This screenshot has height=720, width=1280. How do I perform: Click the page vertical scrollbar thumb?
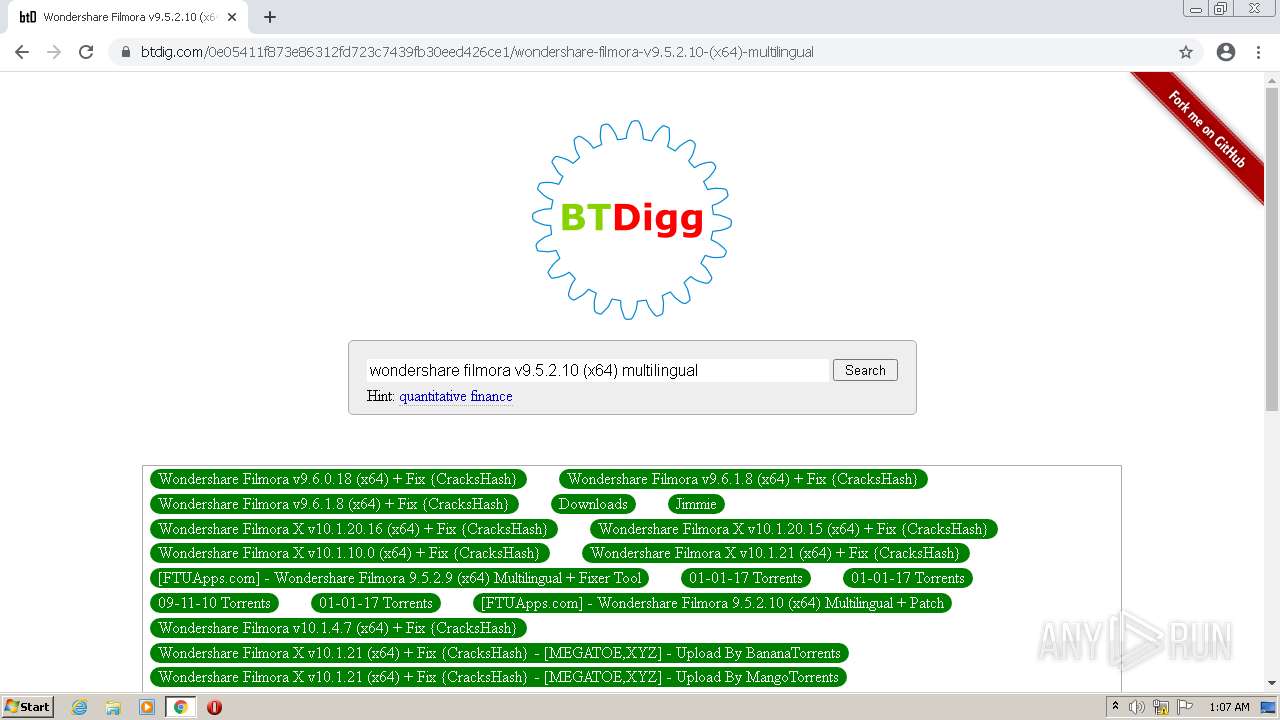[x=1272, y=250]
